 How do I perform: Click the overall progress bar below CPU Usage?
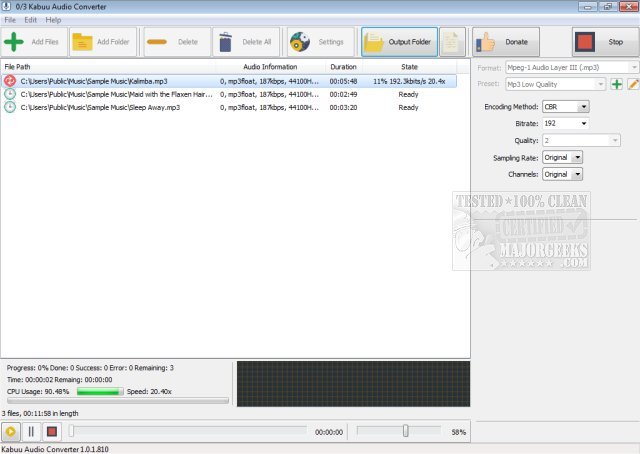tap(118, 401)
